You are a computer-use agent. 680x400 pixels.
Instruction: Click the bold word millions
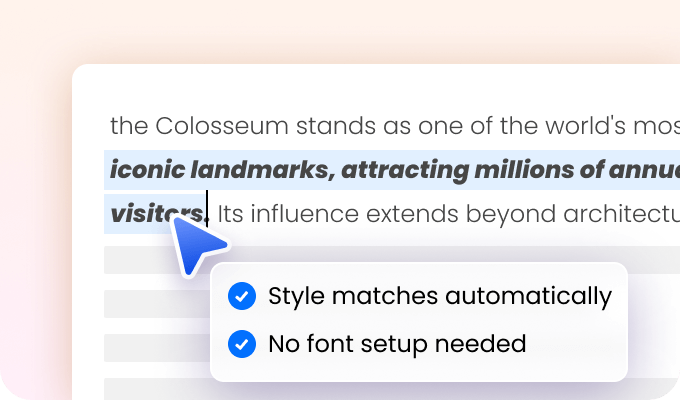pos(511,170)
